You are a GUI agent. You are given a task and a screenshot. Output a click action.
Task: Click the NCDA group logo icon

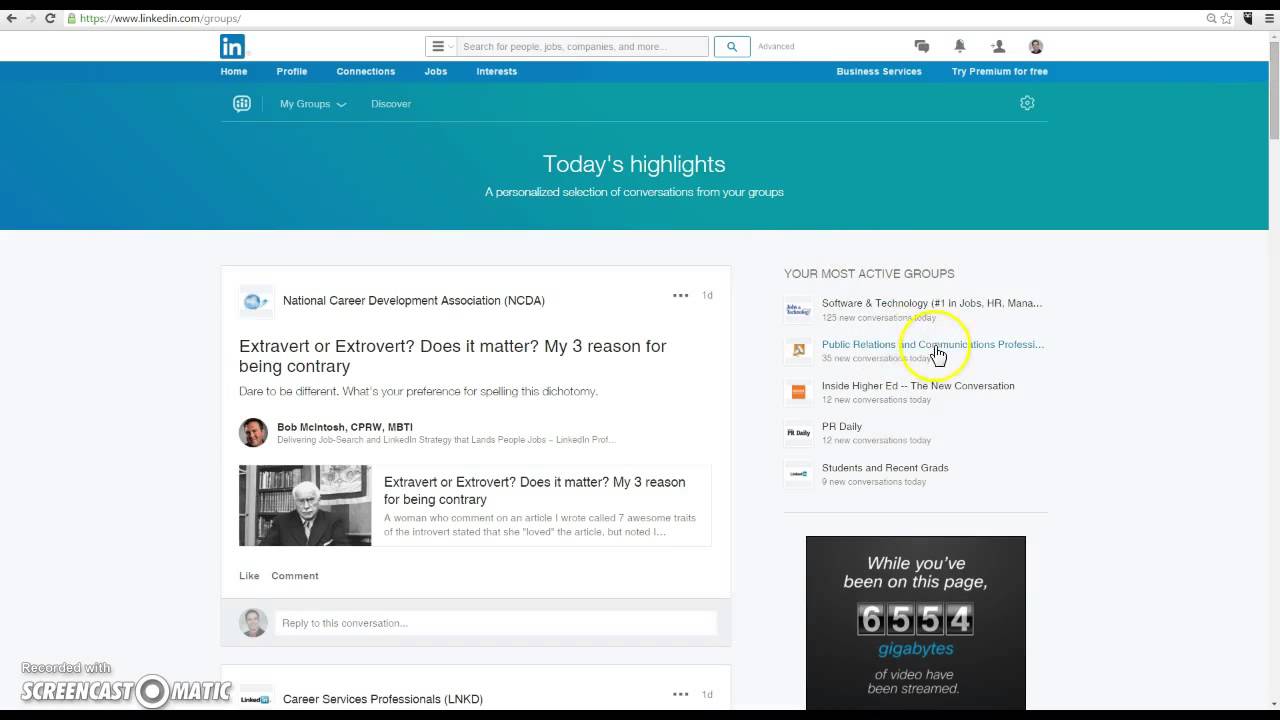click(255, 301)
